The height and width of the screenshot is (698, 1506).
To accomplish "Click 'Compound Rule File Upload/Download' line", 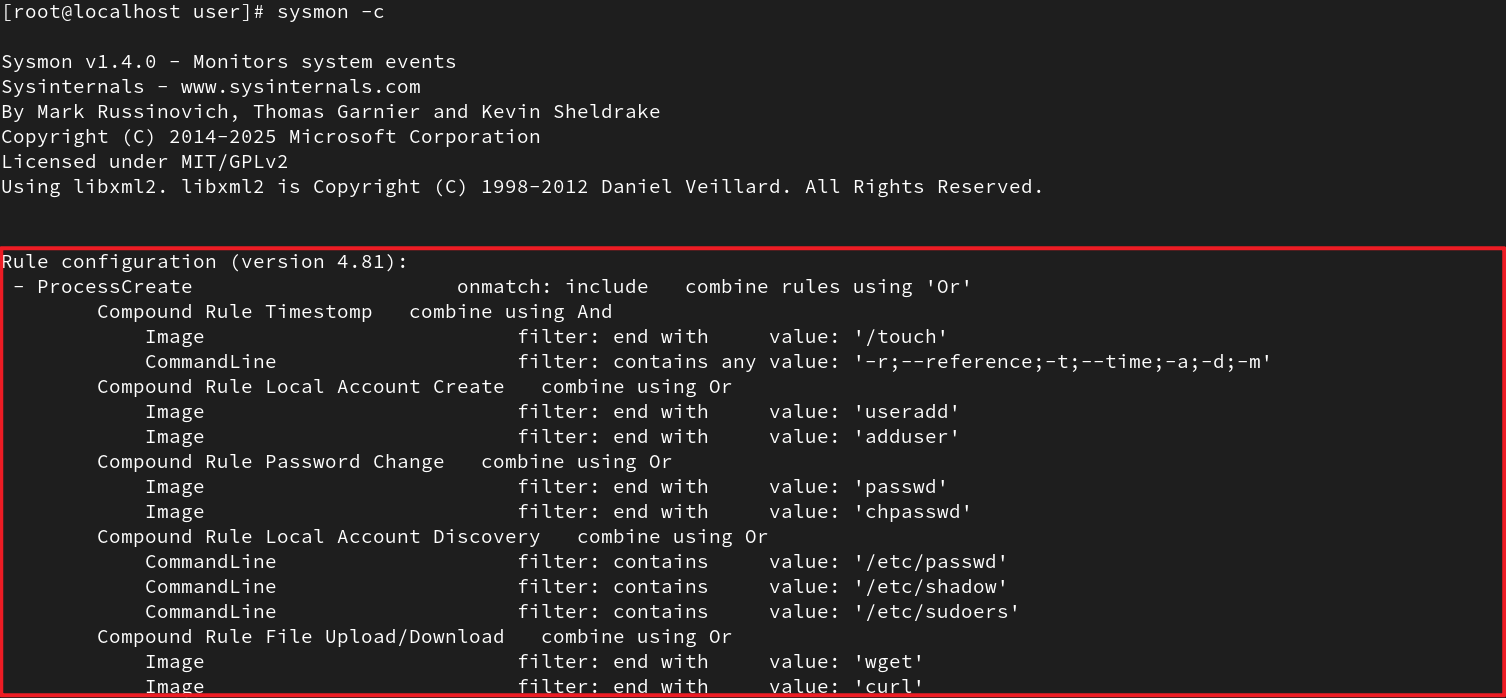I will tap(415, 637).
